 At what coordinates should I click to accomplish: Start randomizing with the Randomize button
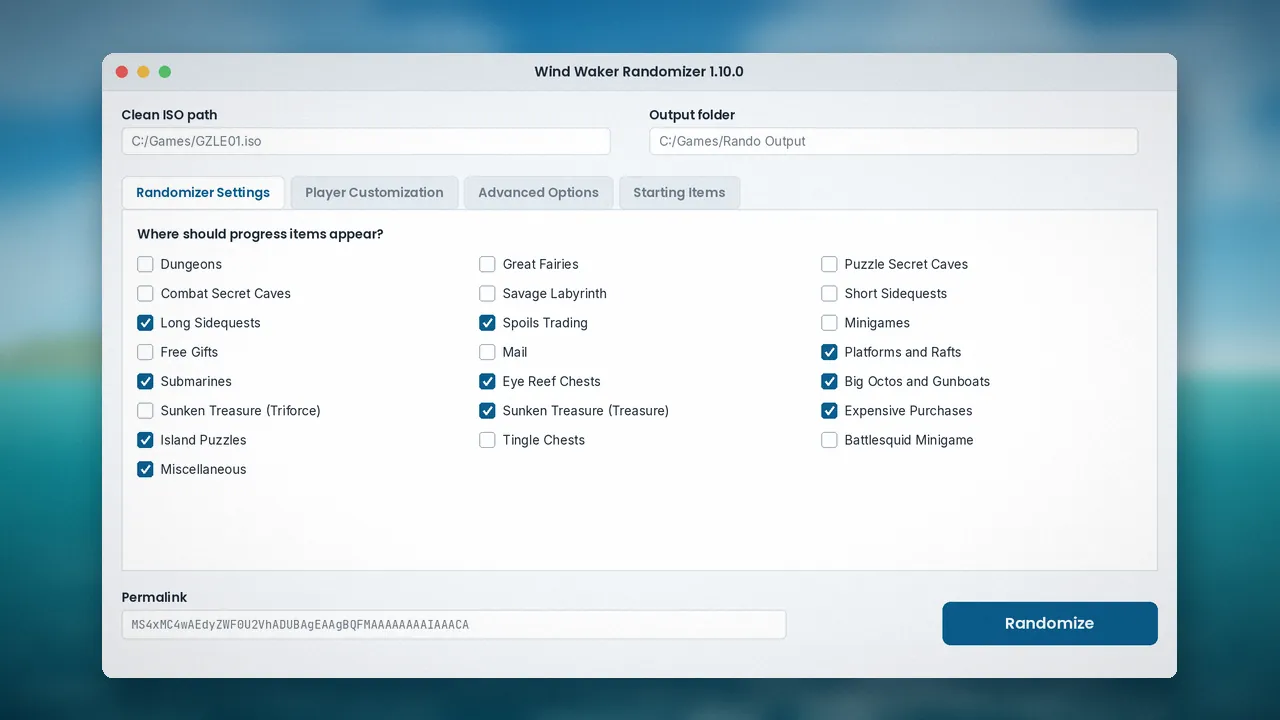[1050, 623]
